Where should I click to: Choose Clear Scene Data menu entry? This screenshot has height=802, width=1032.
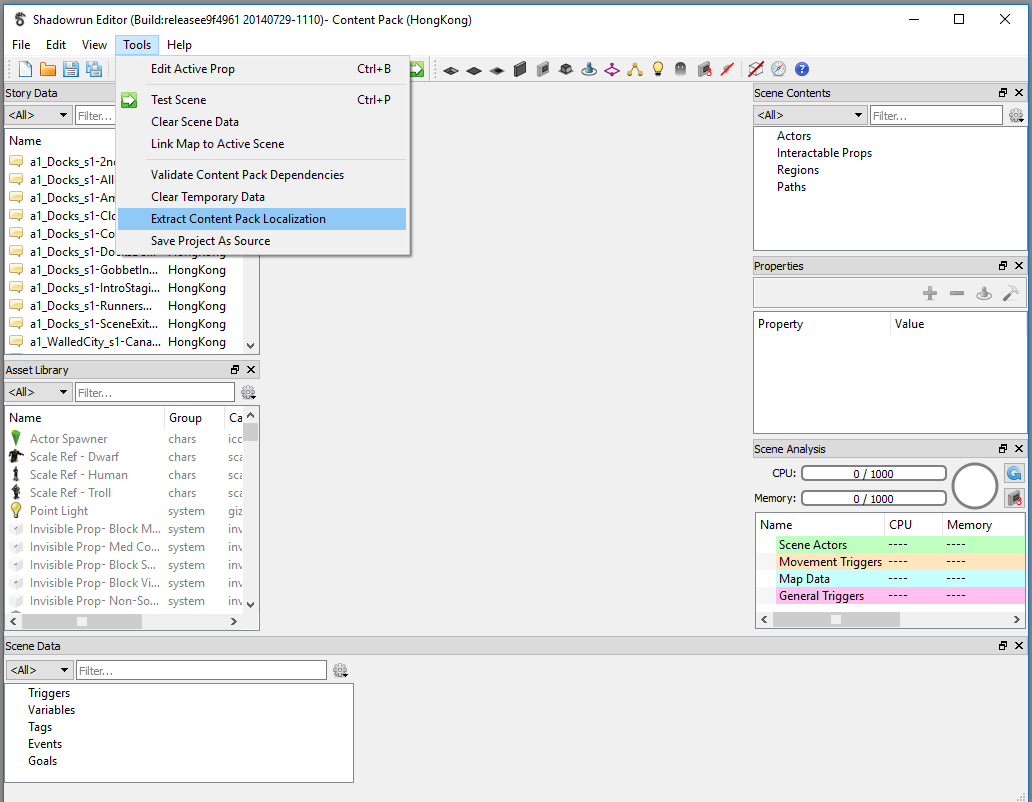(x=262, y=122)
